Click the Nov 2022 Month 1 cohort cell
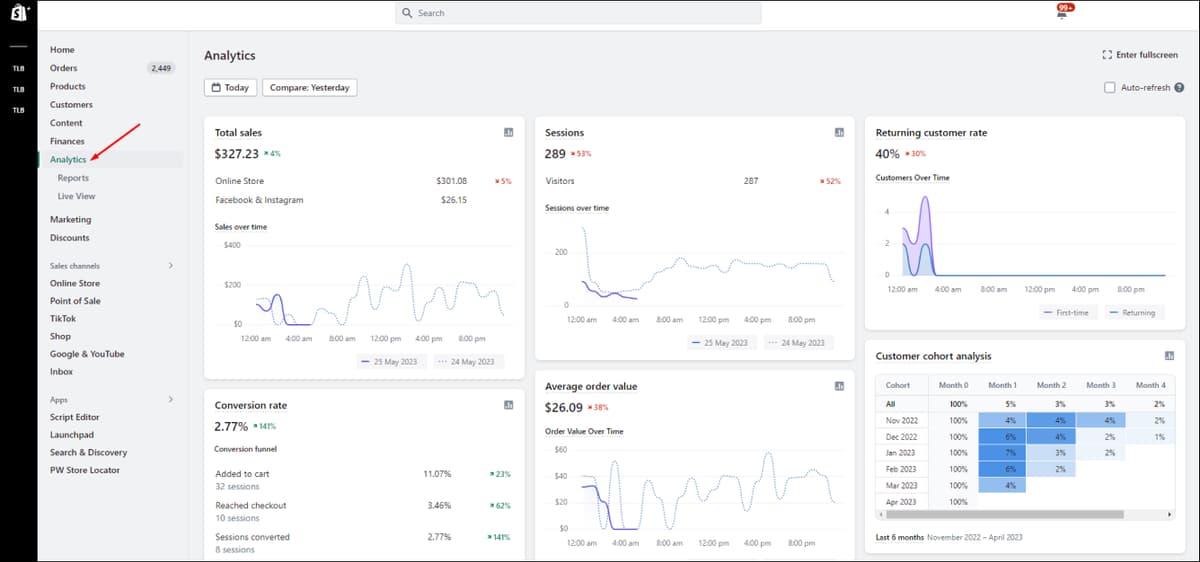Viewport: 1200px width, 562px height. pyautogui.click(x=1002, y=420)
